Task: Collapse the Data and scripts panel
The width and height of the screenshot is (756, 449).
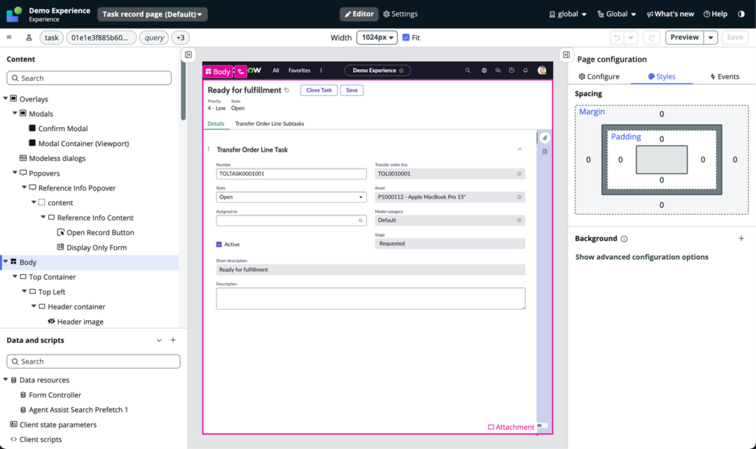Action: 159,340
